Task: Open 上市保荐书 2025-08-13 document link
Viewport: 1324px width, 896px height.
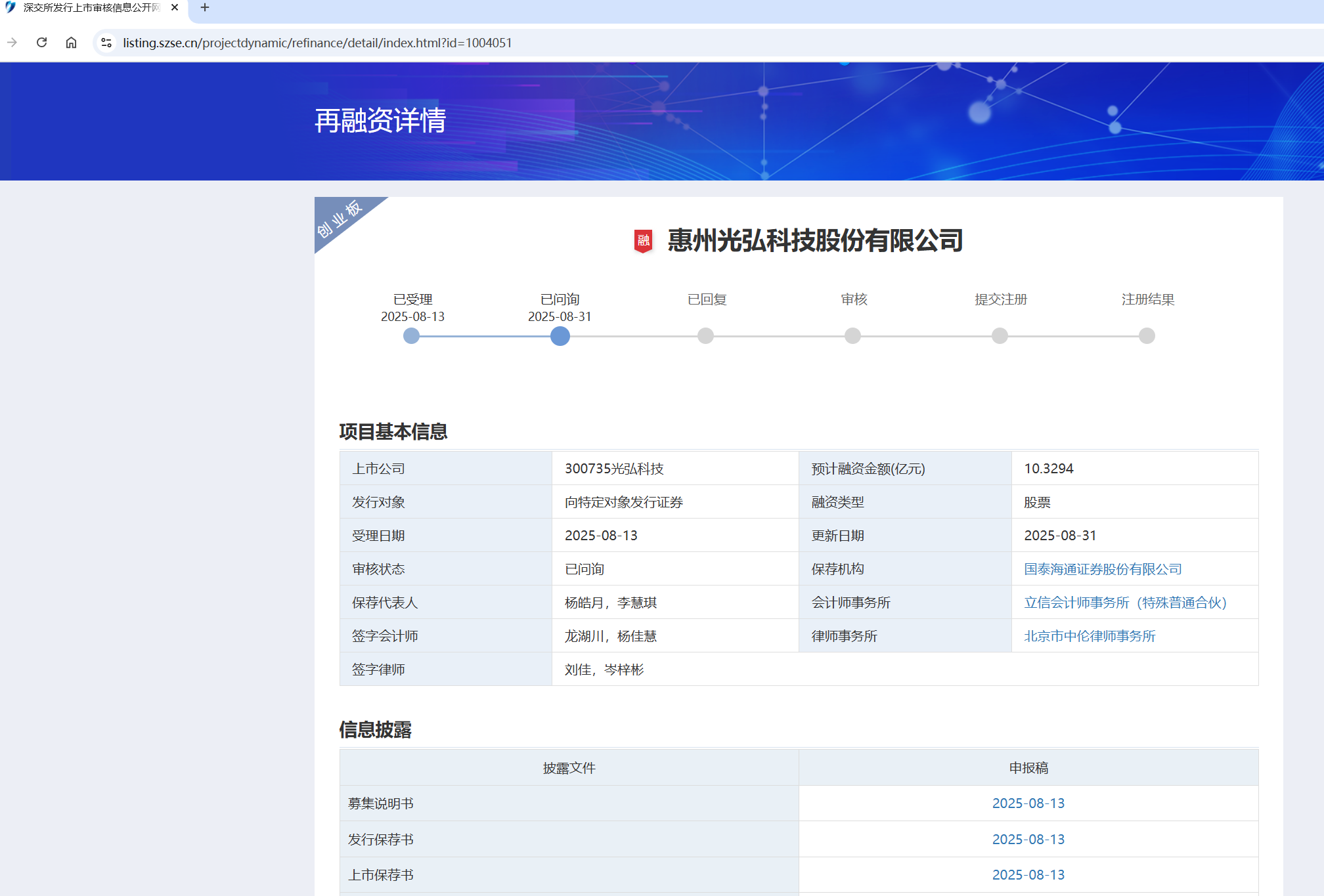Action: pos(1028,875)
